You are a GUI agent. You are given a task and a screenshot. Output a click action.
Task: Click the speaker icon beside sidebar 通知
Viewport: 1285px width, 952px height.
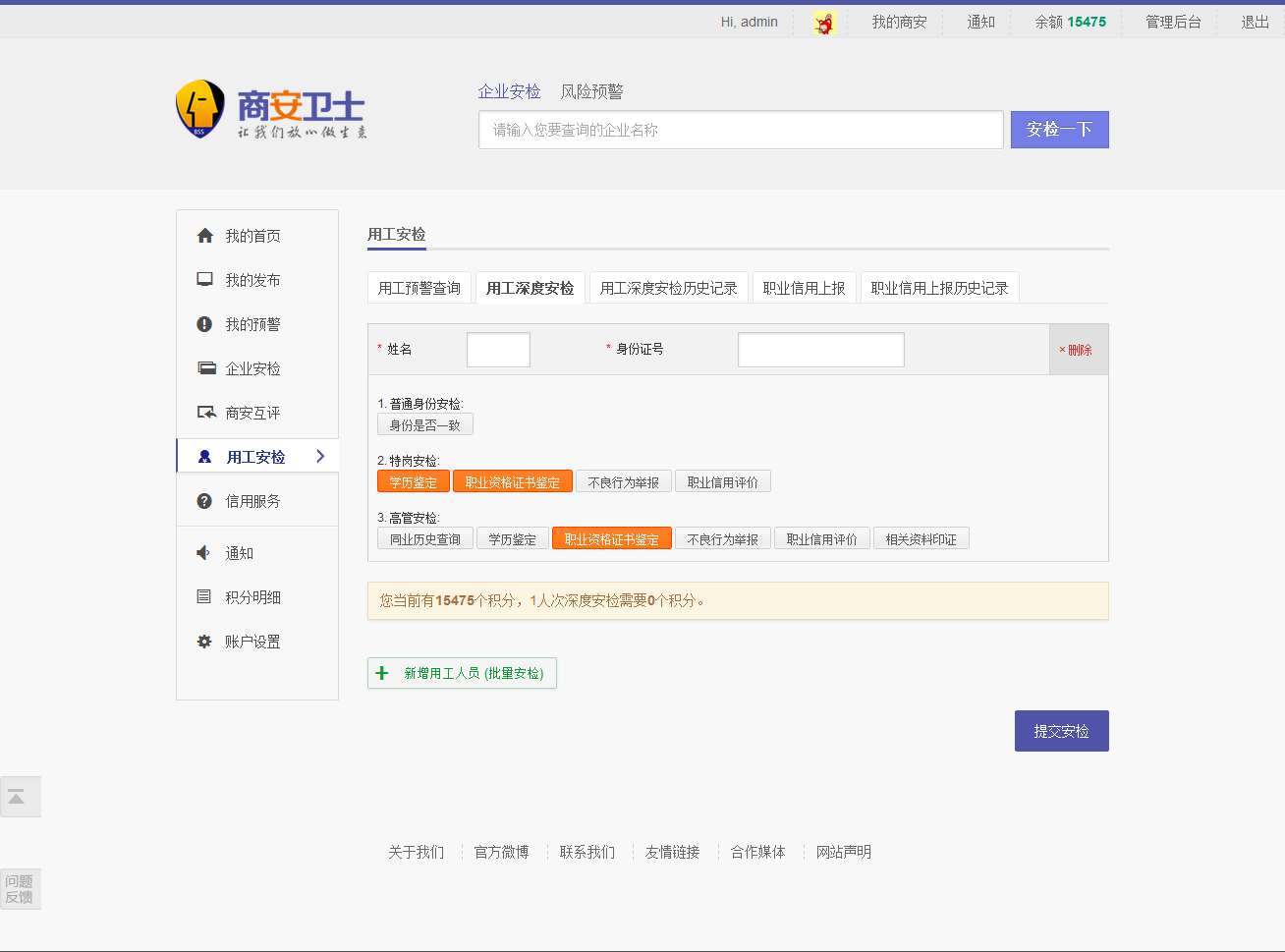[203, 553]
